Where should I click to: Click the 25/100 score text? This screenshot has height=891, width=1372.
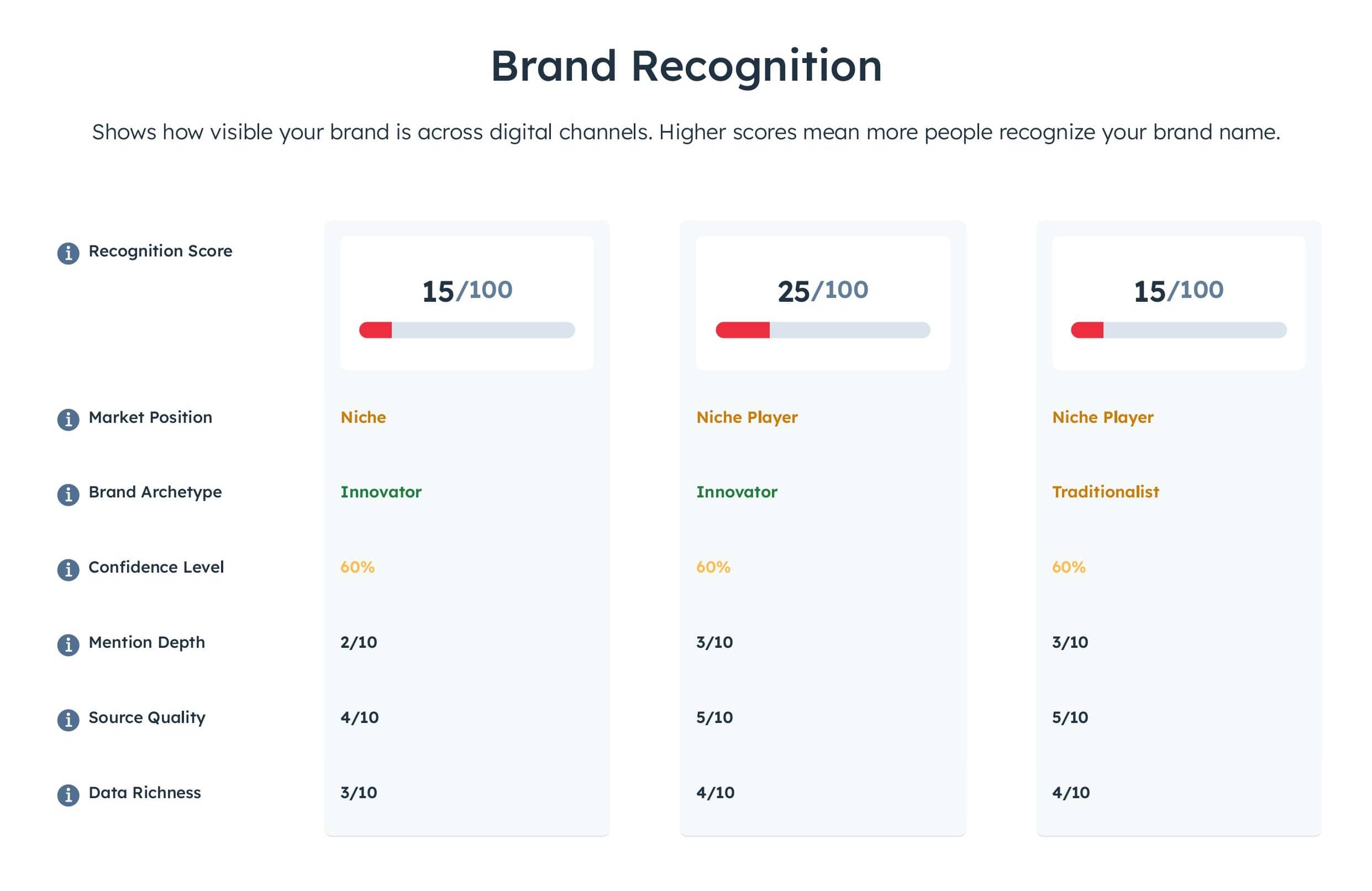[823, 290]
